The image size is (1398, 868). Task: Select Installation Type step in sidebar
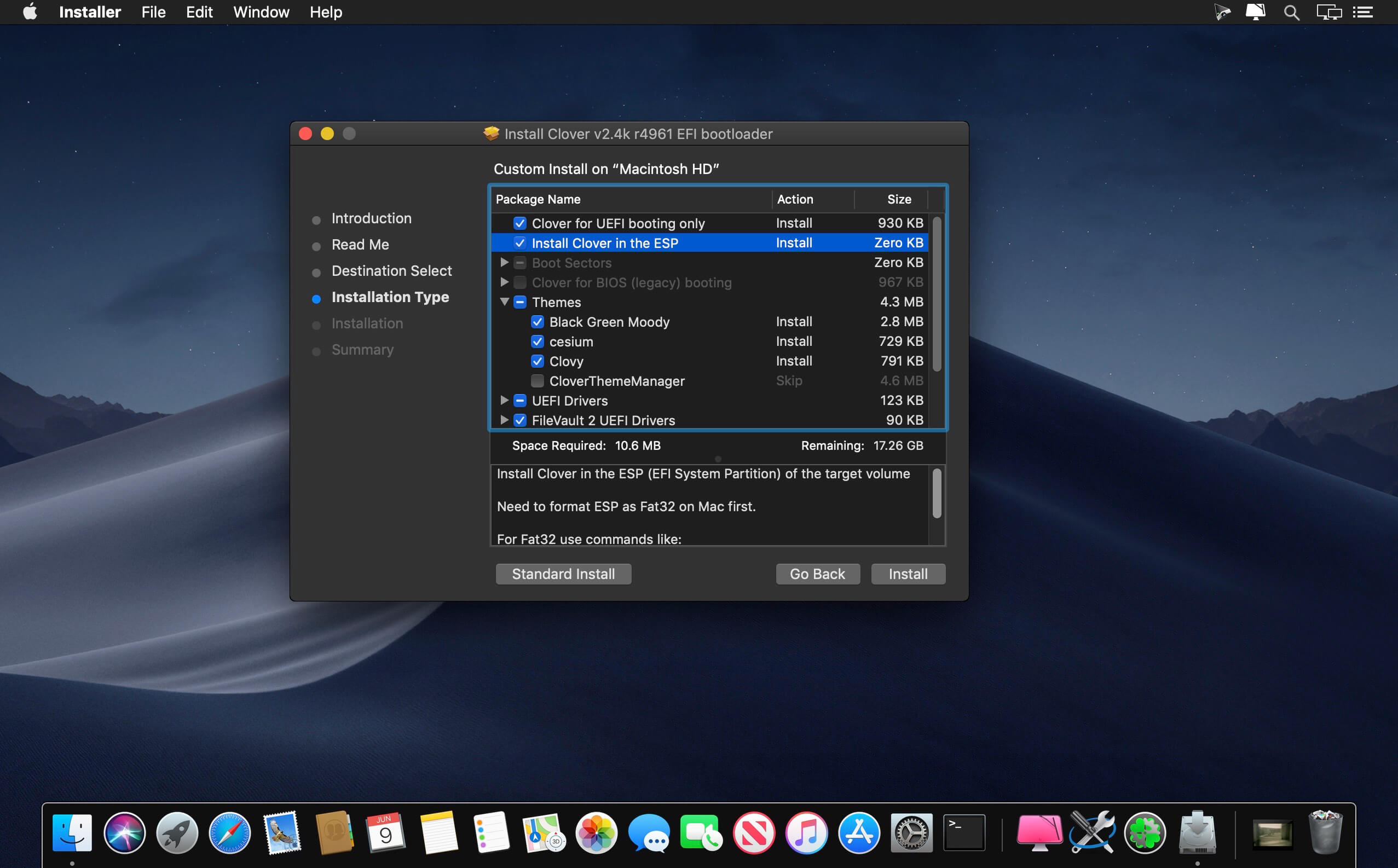pos(390,297)
